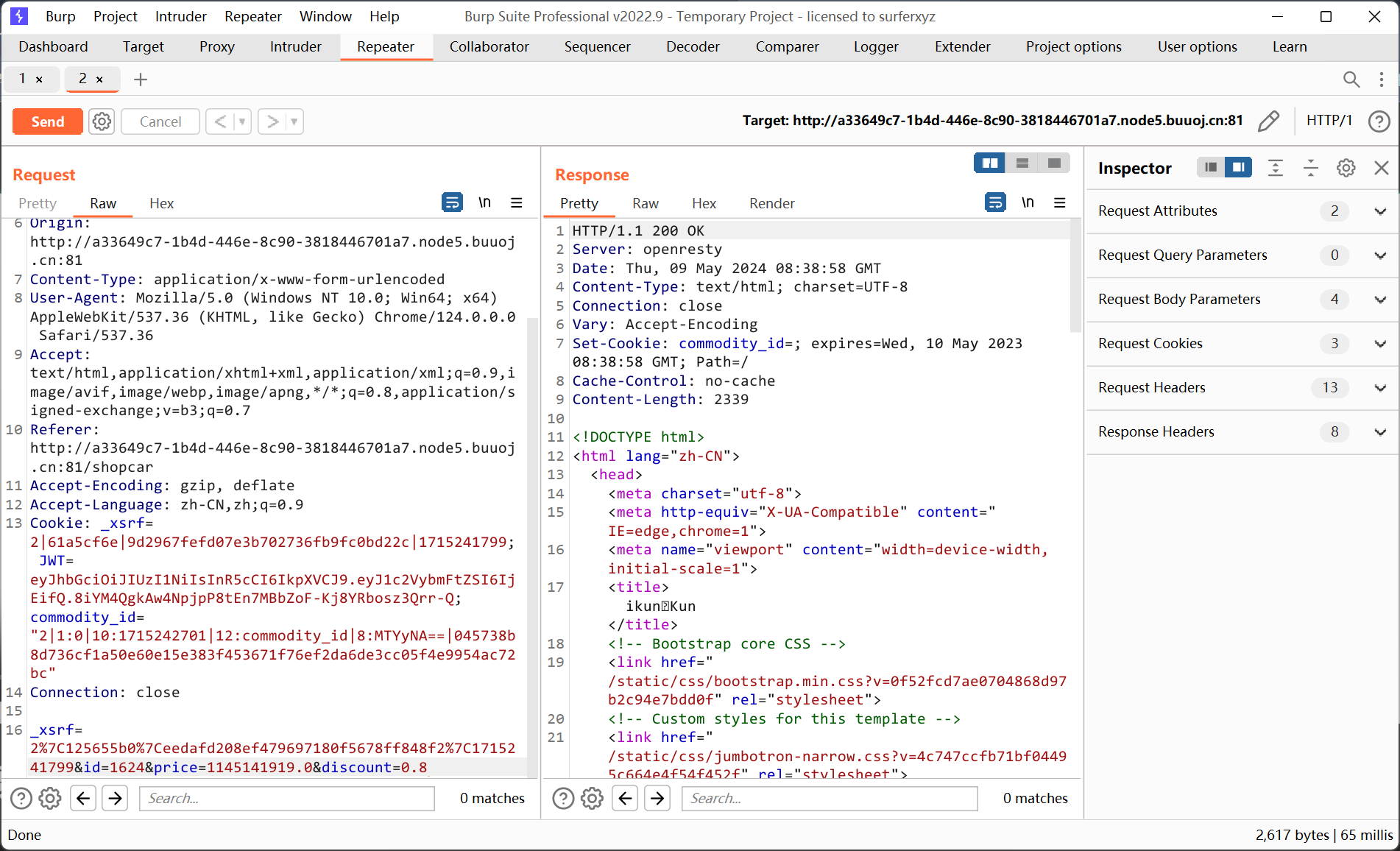This screenshot has height=851, width=1400.
Task: Switch response to Raw view
Action: 645,203
